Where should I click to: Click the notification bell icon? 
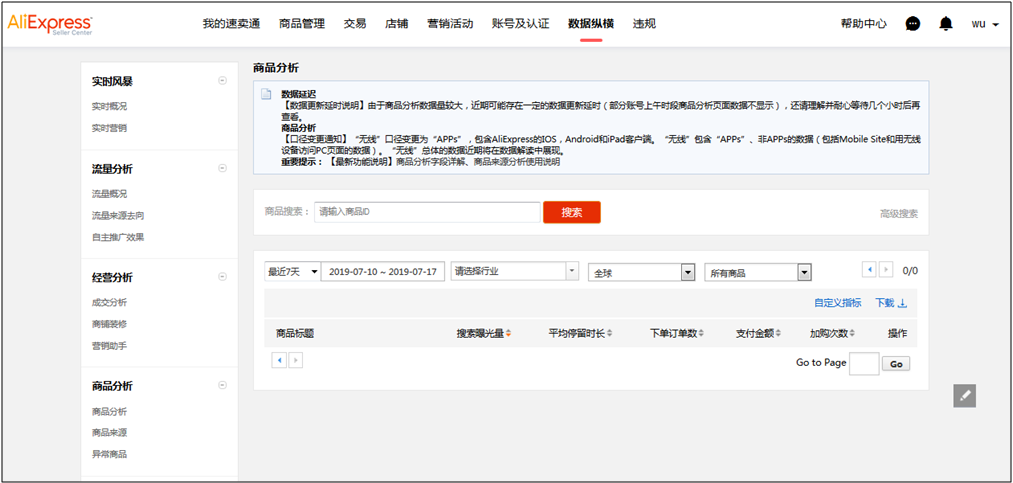pyautogui.click(x=945, y=24)
